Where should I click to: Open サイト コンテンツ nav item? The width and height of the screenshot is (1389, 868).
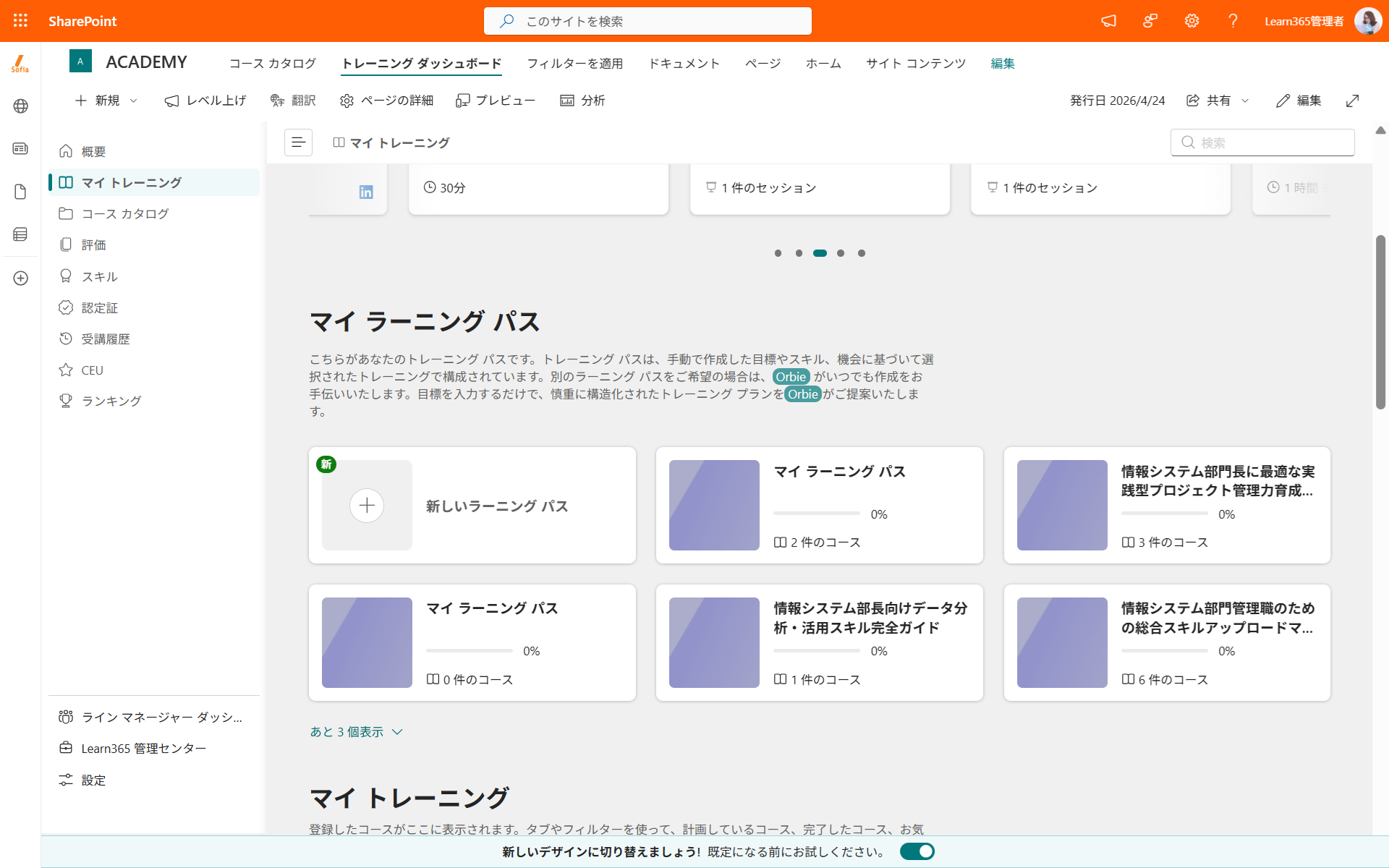(916, 64)
